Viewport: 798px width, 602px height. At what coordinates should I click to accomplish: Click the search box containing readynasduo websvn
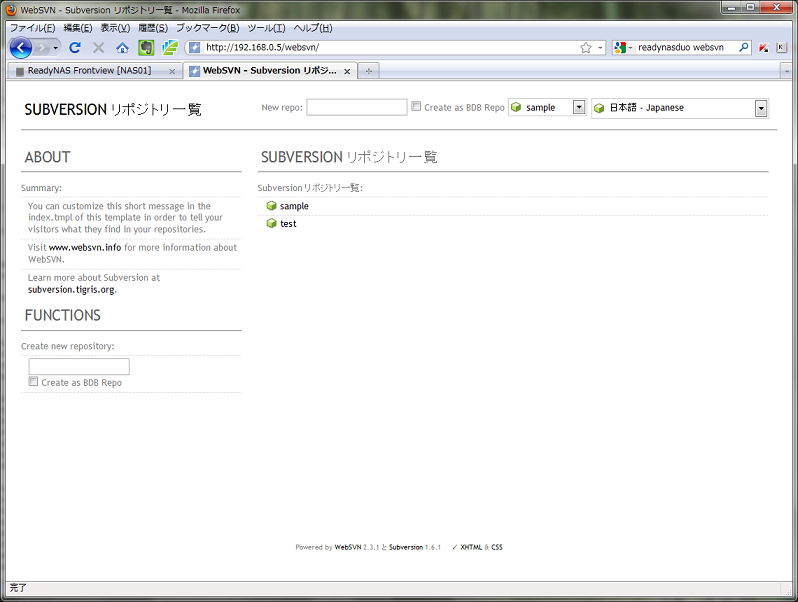[686, 47]
